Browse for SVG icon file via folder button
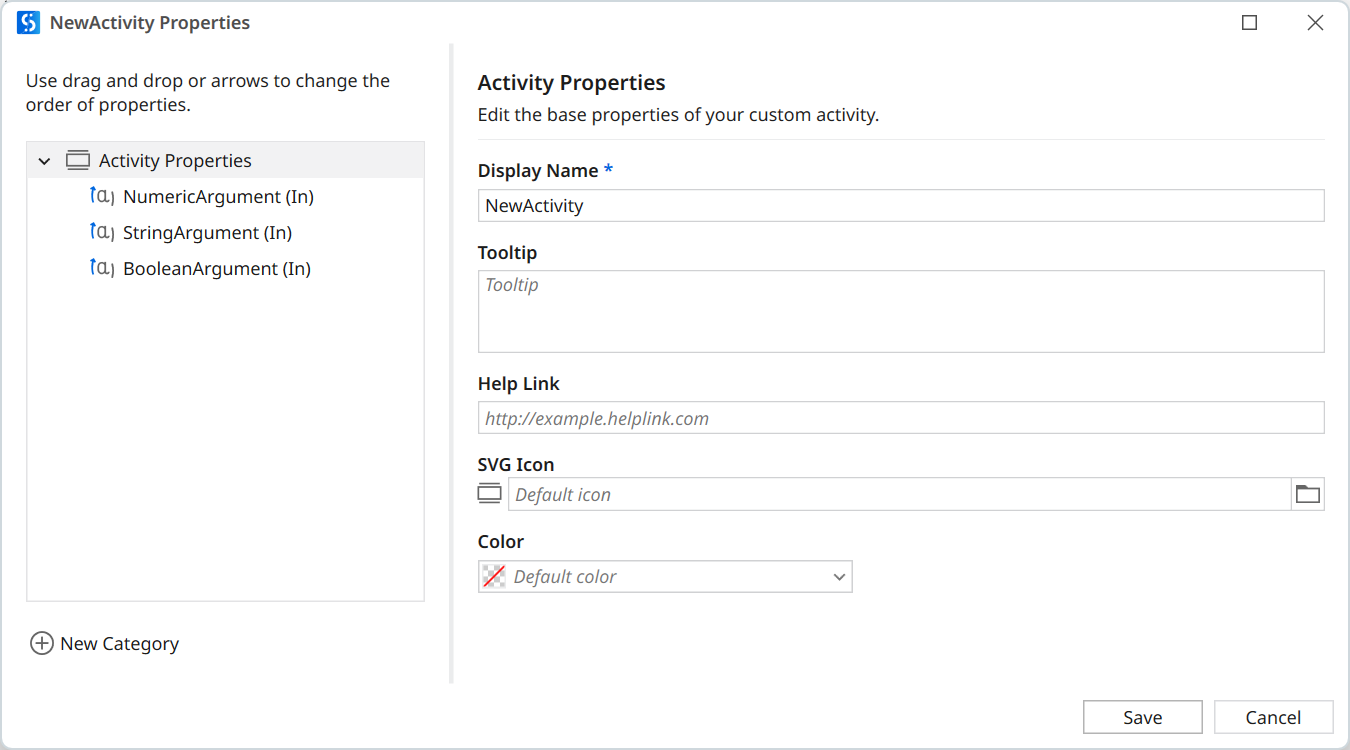 coord(1308,494)
